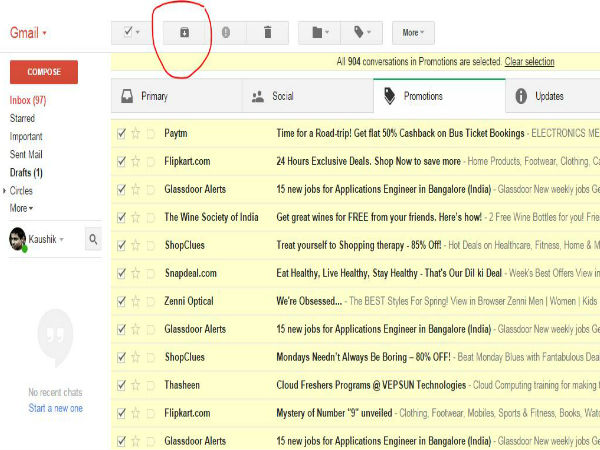Star the Thasheen email
This screenshot has width=600, height=450.
(135, 385)
